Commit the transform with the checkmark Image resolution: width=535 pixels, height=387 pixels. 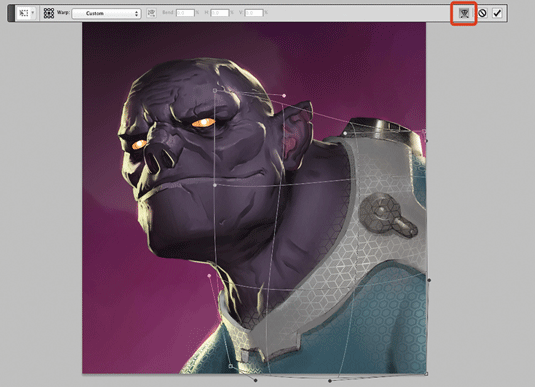coord(497,13)
